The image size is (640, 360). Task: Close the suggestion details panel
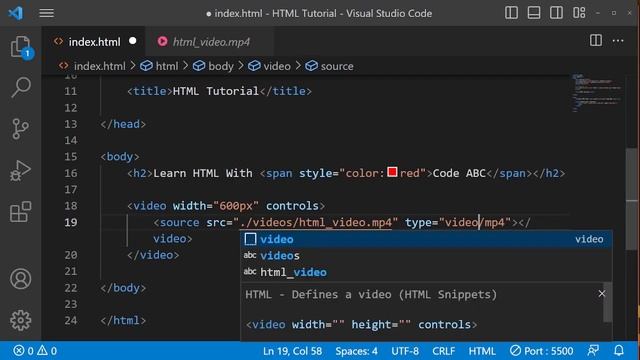[x=602, y=293]
